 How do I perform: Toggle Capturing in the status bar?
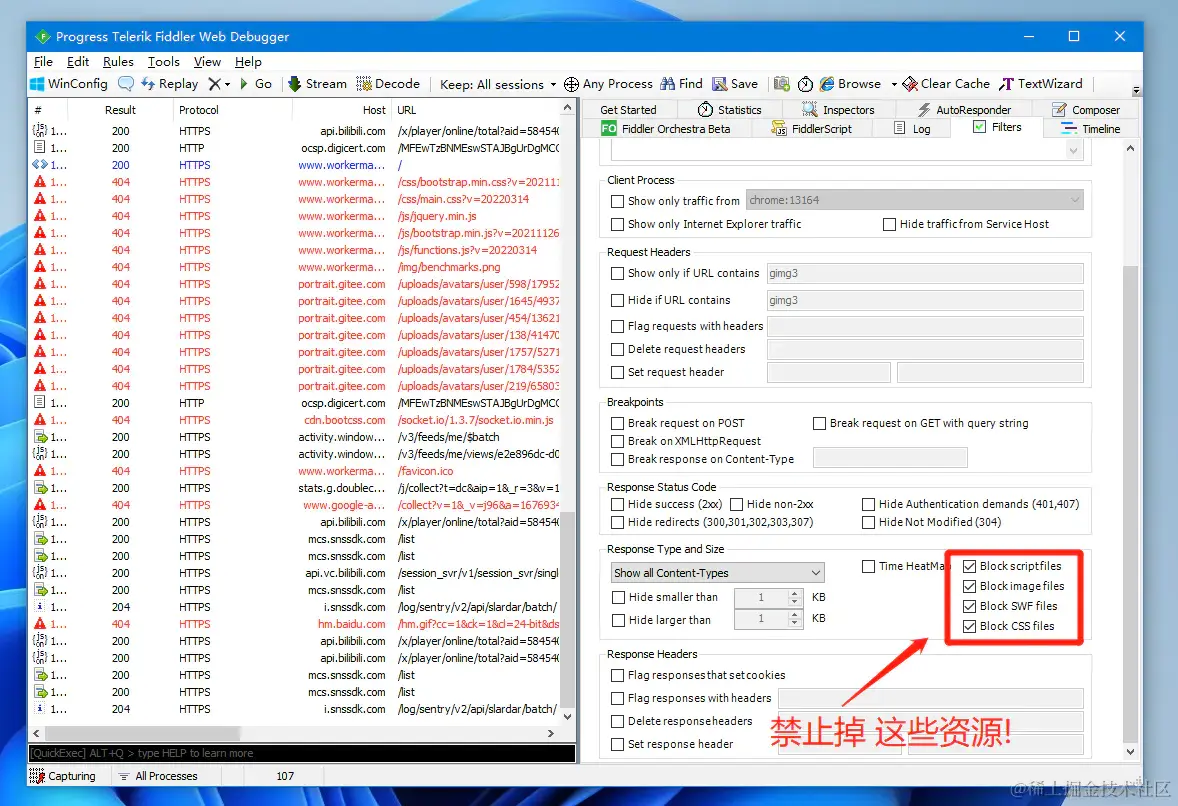(62, 776)
